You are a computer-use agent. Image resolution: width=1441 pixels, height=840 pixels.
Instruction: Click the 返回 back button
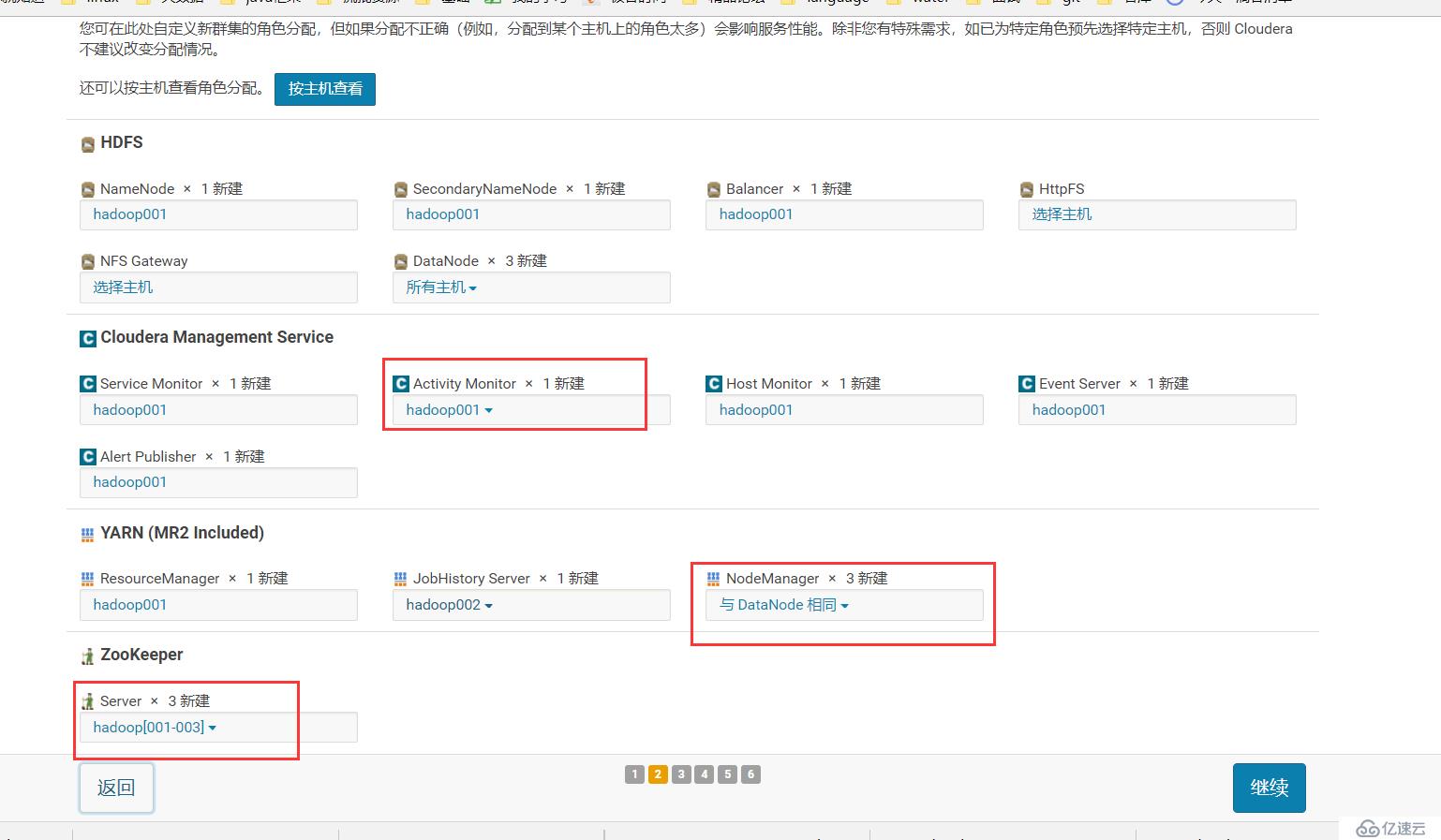pyautogui.click(x=116, y=788)
